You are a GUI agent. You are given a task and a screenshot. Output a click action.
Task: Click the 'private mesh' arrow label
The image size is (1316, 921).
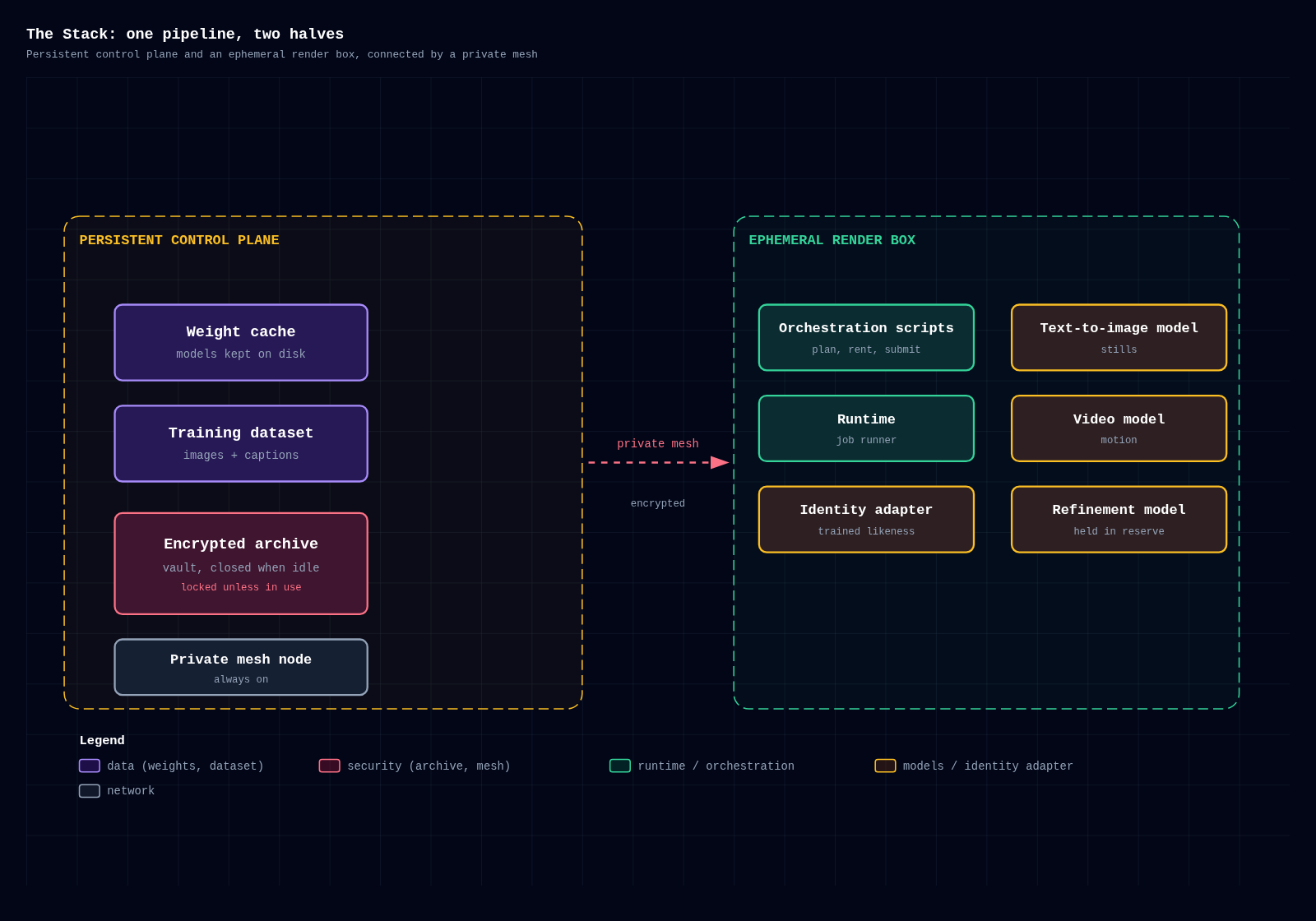click(x=658, y=444)
